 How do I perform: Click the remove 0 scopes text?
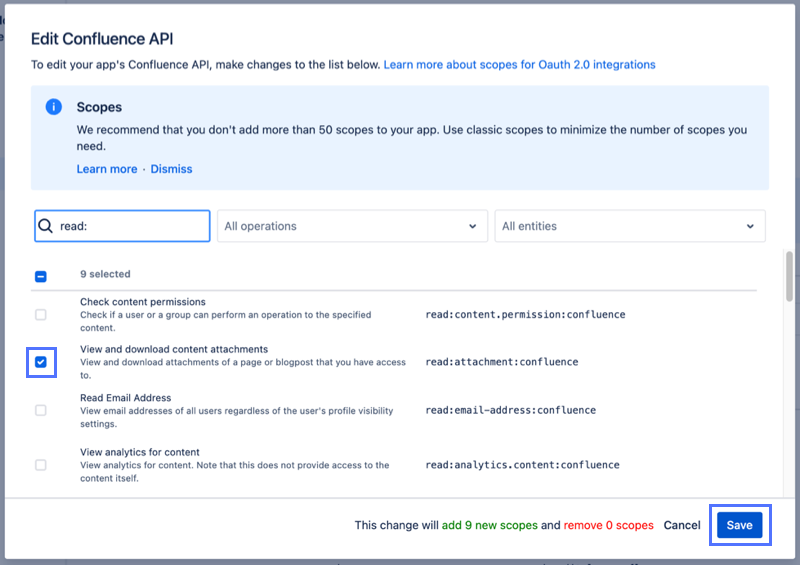coord(609,525)
